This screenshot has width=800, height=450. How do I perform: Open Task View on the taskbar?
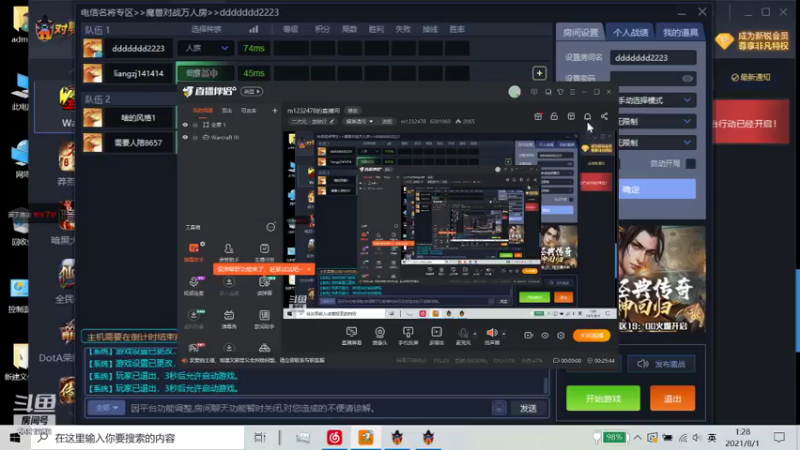coord(260,437)
